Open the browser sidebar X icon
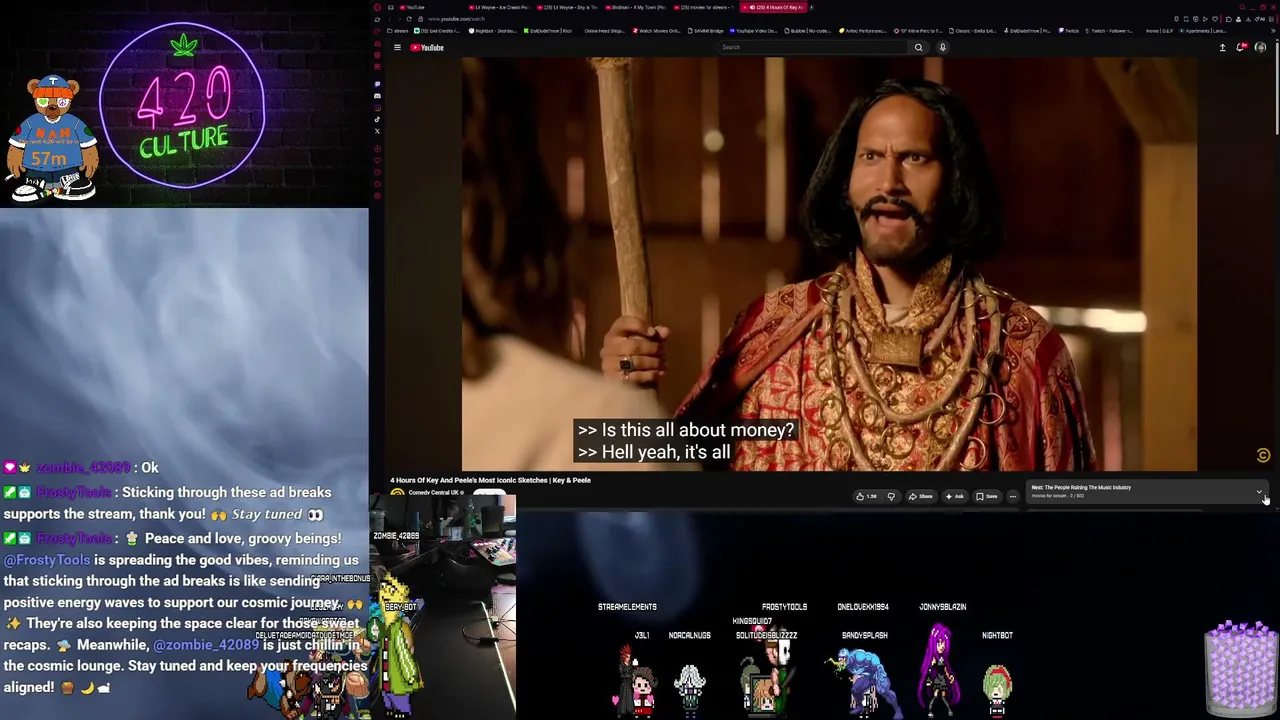Screen dimensions: 1280x720 [377, 131]
